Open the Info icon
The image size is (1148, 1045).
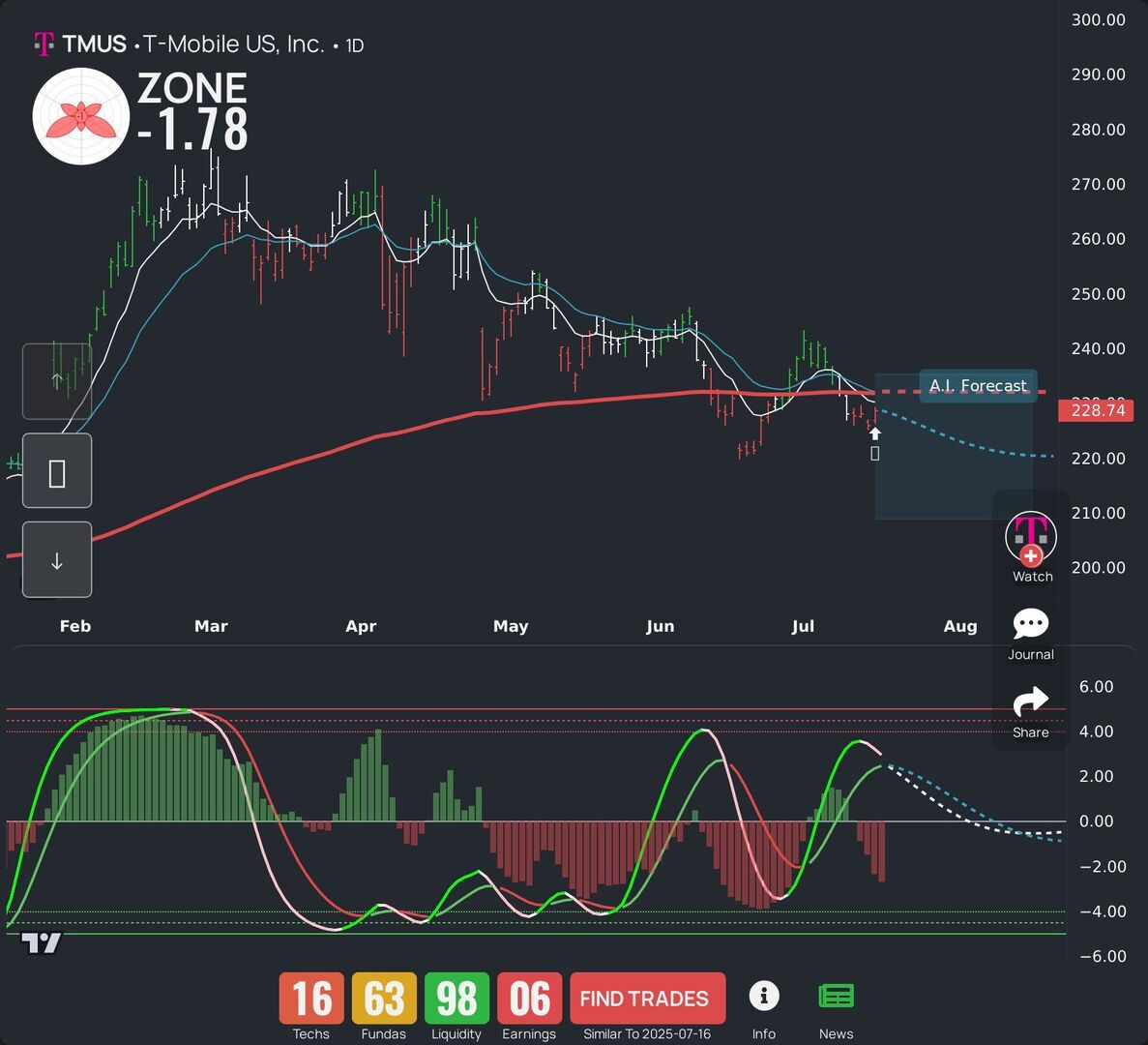pyautogui.click(x=764, y=996)
